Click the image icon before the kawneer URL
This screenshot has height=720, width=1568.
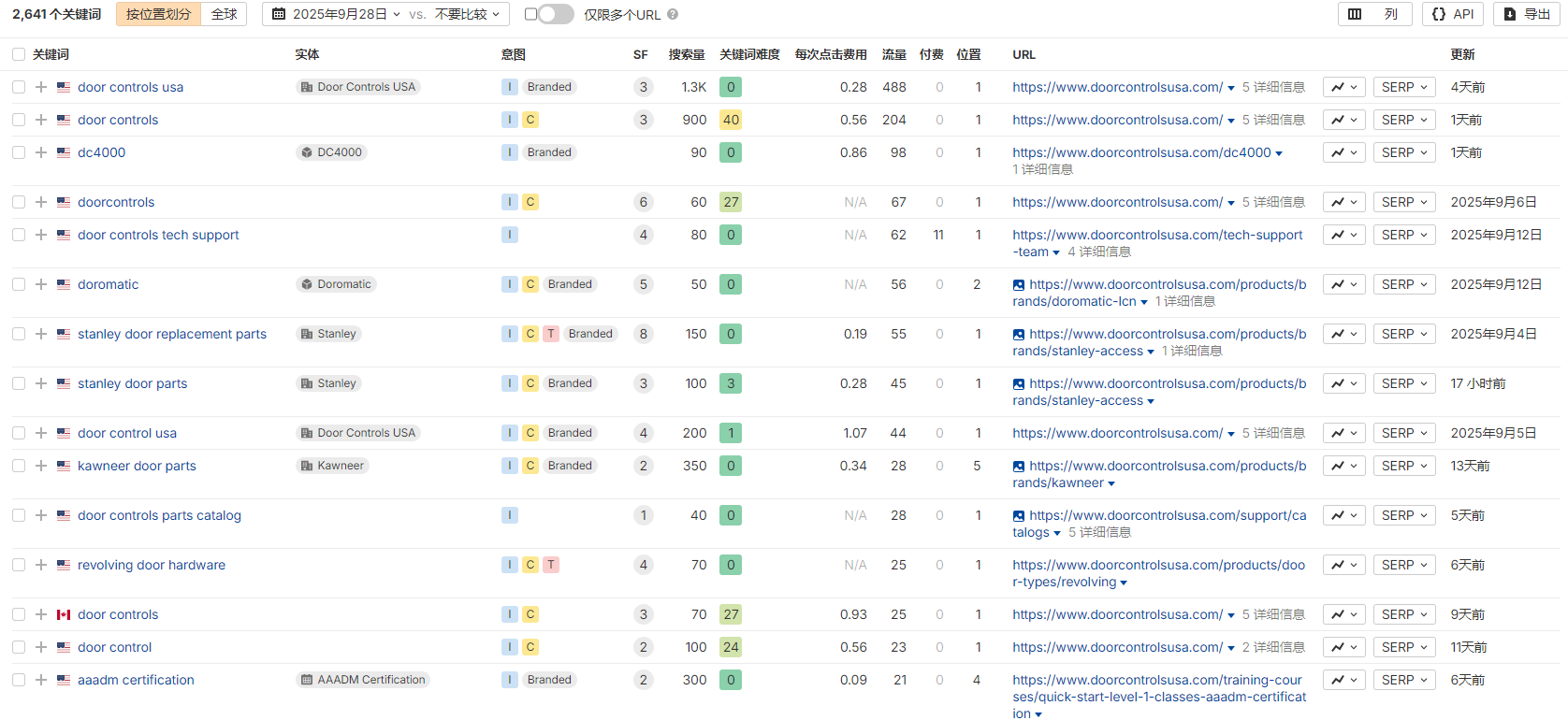click(1019, 466)
